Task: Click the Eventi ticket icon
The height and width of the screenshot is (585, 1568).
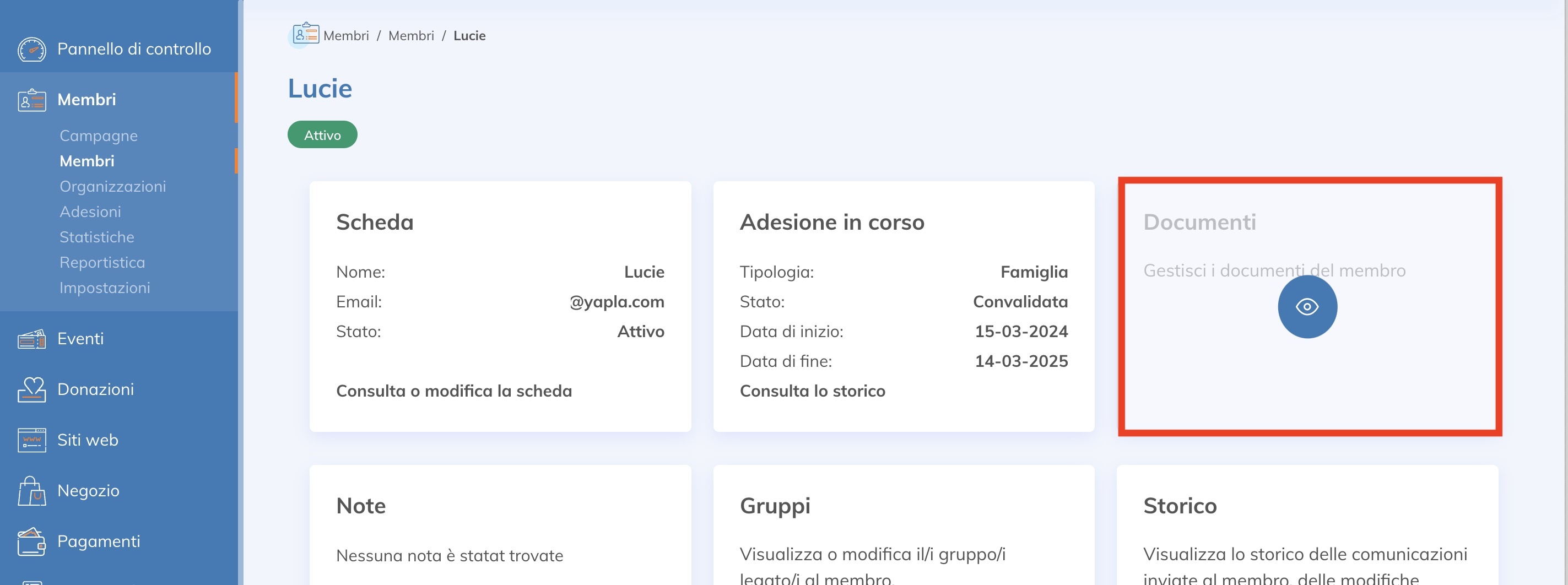Action: click(31, 339)
